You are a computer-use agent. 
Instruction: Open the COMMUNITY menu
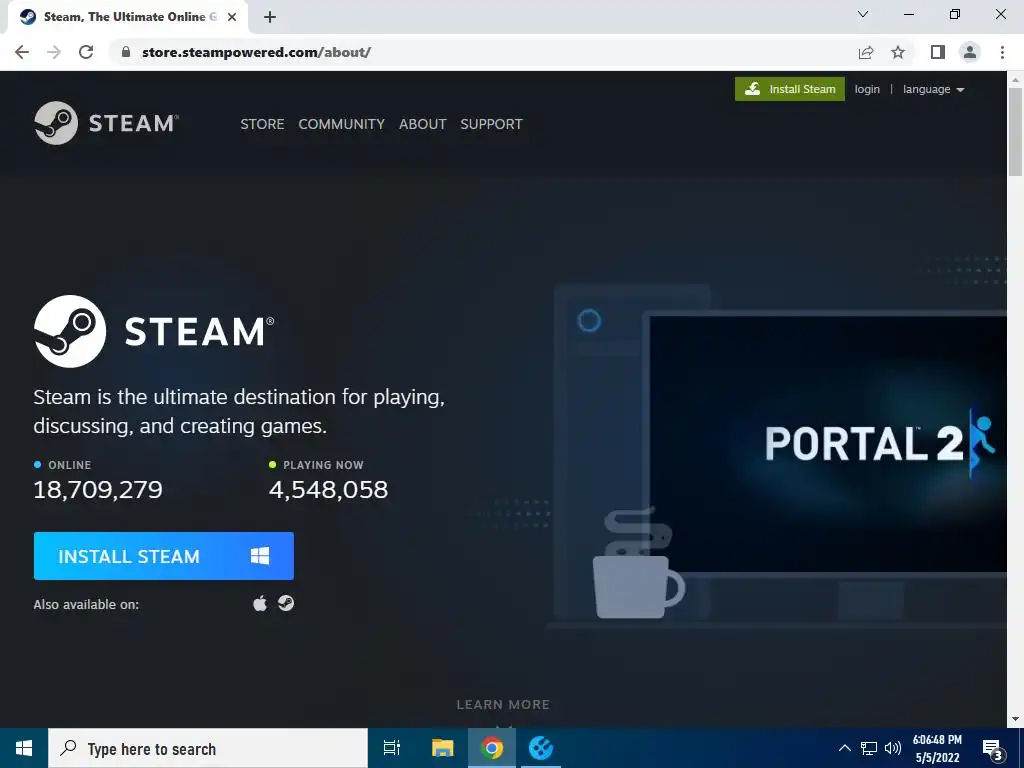(x=342, y=124)
